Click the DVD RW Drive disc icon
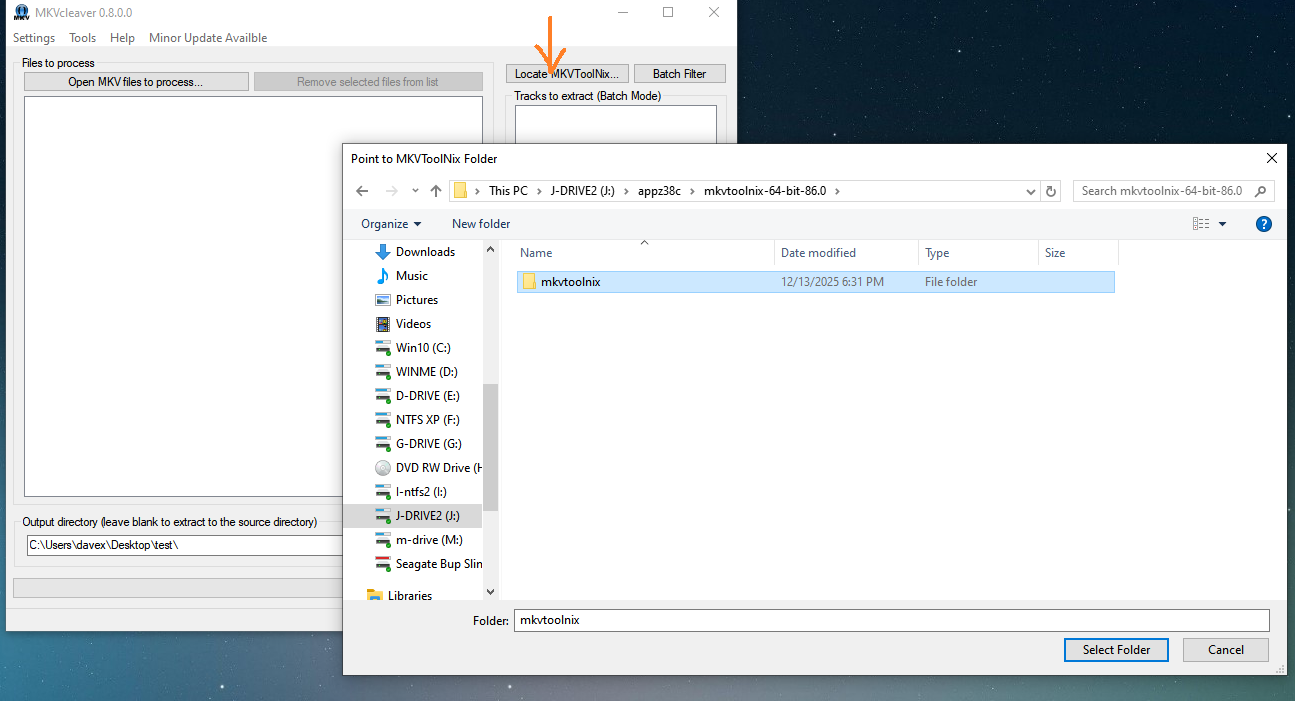This screenshot has width=1295, height=701. point(383,468)
